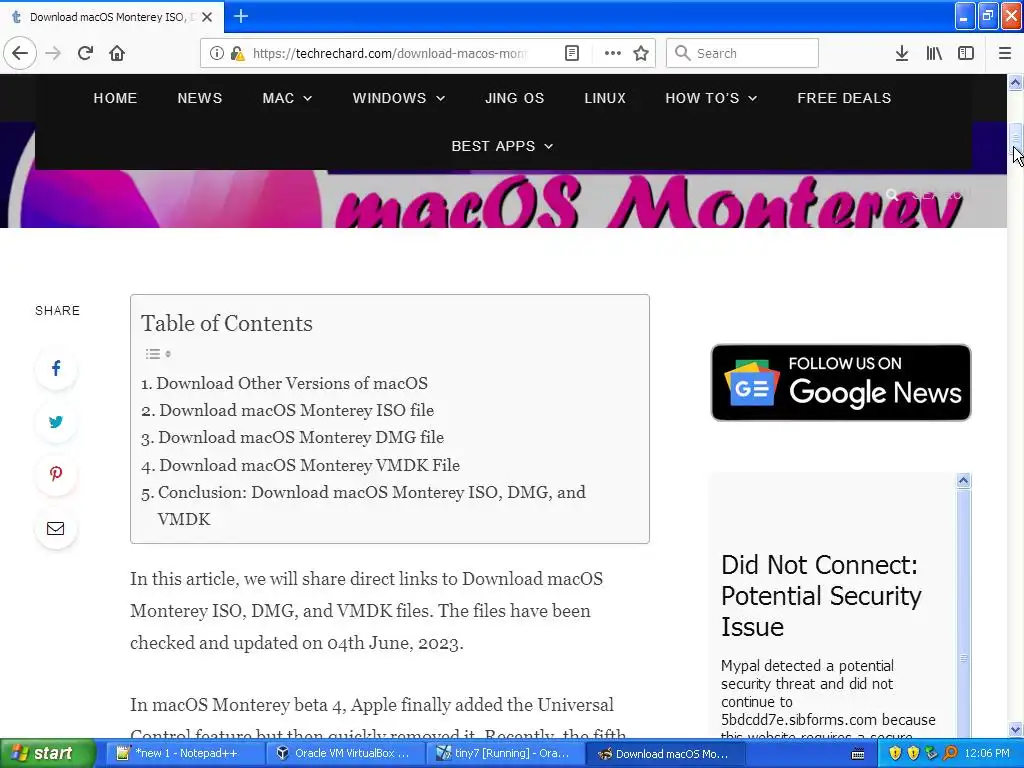This screenshot has height=768, width=1024.
Task: Open the HOME menu item
Action: click(116, 98)
